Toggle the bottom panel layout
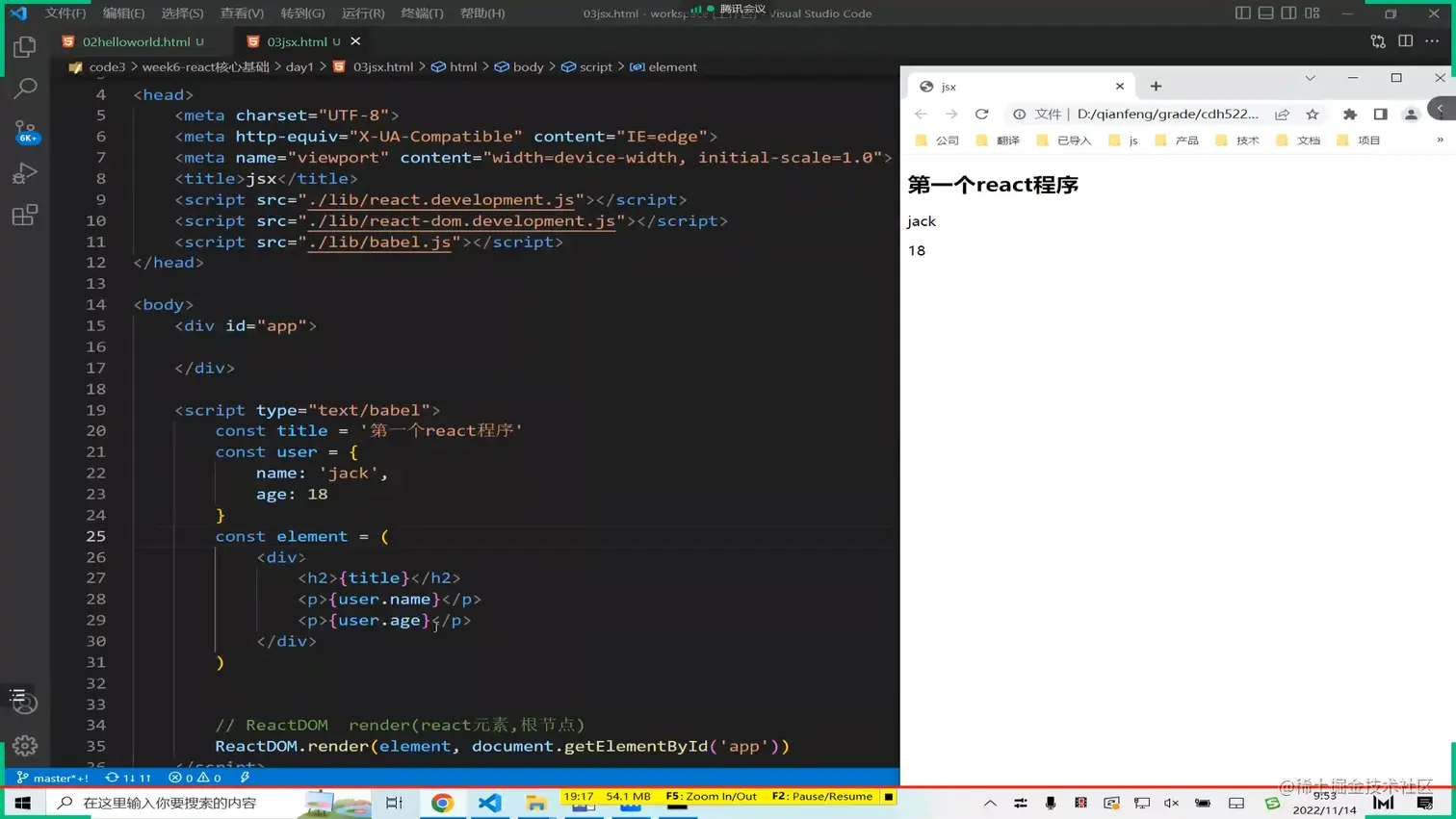The image size is (1456, 819). [x=1266, y=13]
